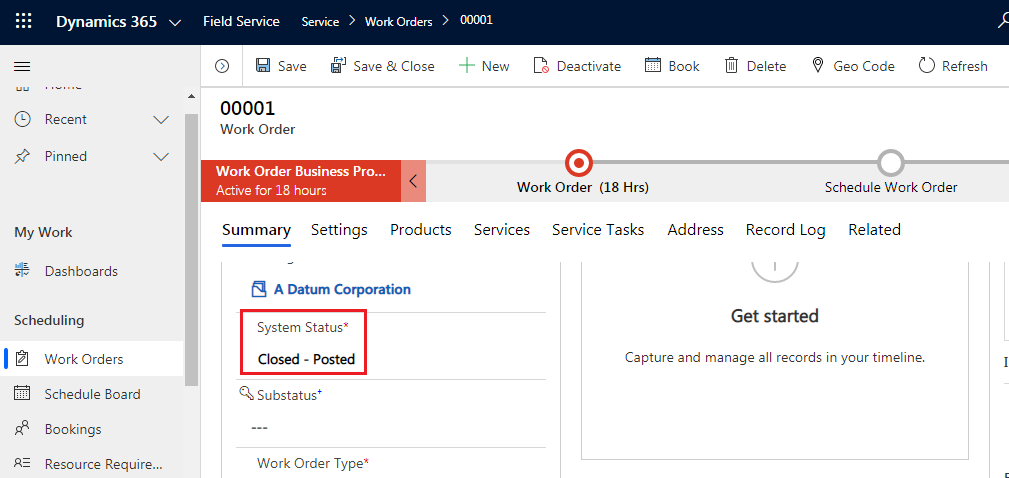Open Bookings in sidebar

[73, 429]
